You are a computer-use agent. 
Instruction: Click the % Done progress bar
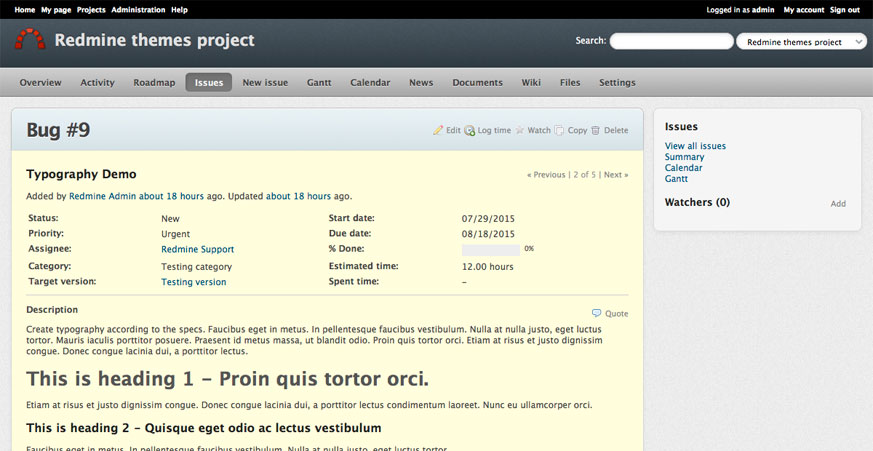click(x=491, y=249)
